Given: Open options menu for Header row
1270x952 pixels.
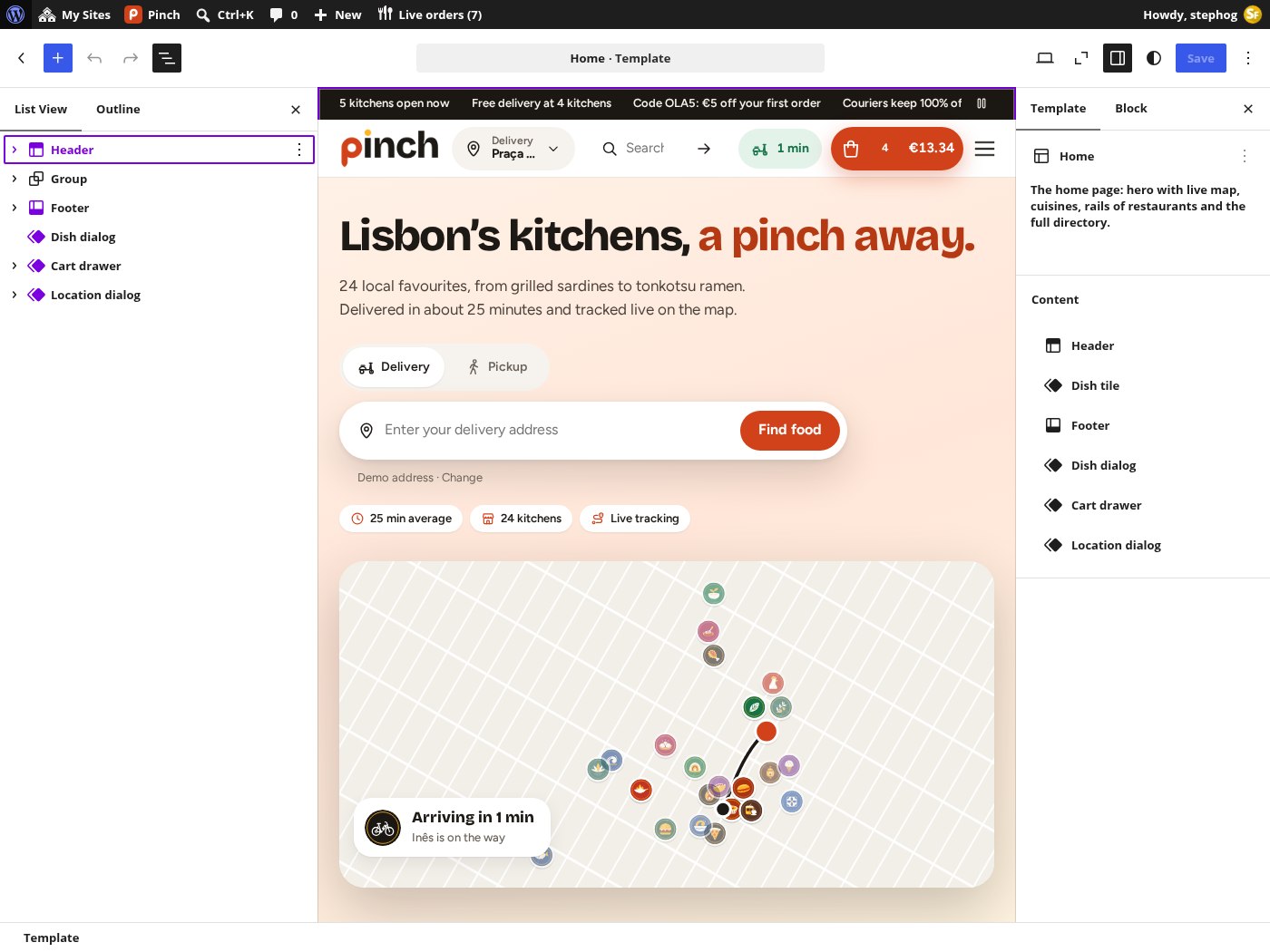Looking at the screenshot, I should 299,150.
